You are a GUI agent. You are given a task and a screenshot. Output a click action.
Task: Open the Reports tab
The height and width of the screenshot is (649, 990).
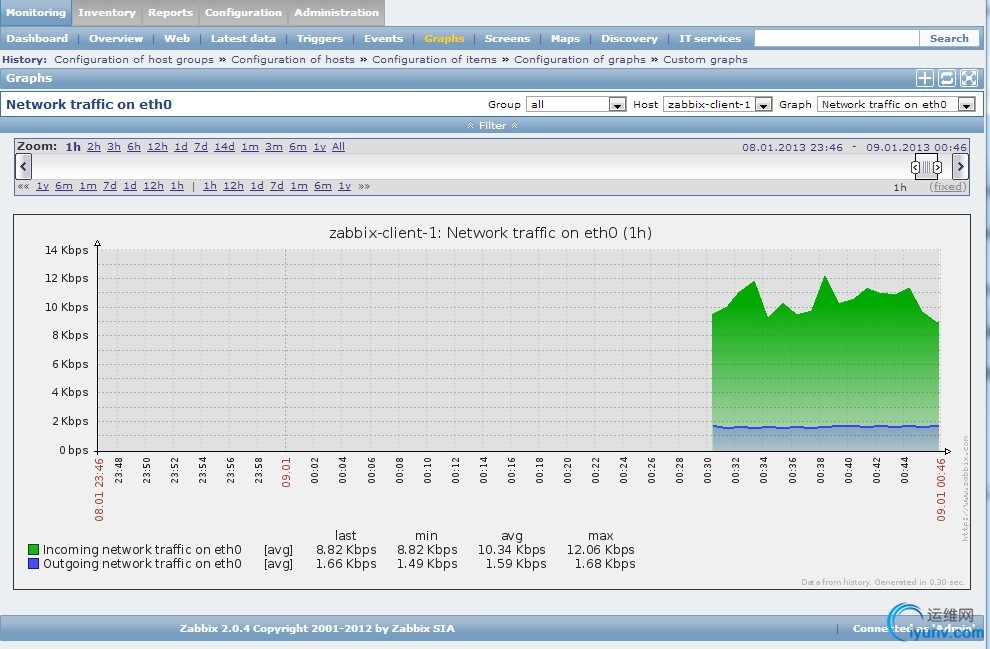[170, 13]
